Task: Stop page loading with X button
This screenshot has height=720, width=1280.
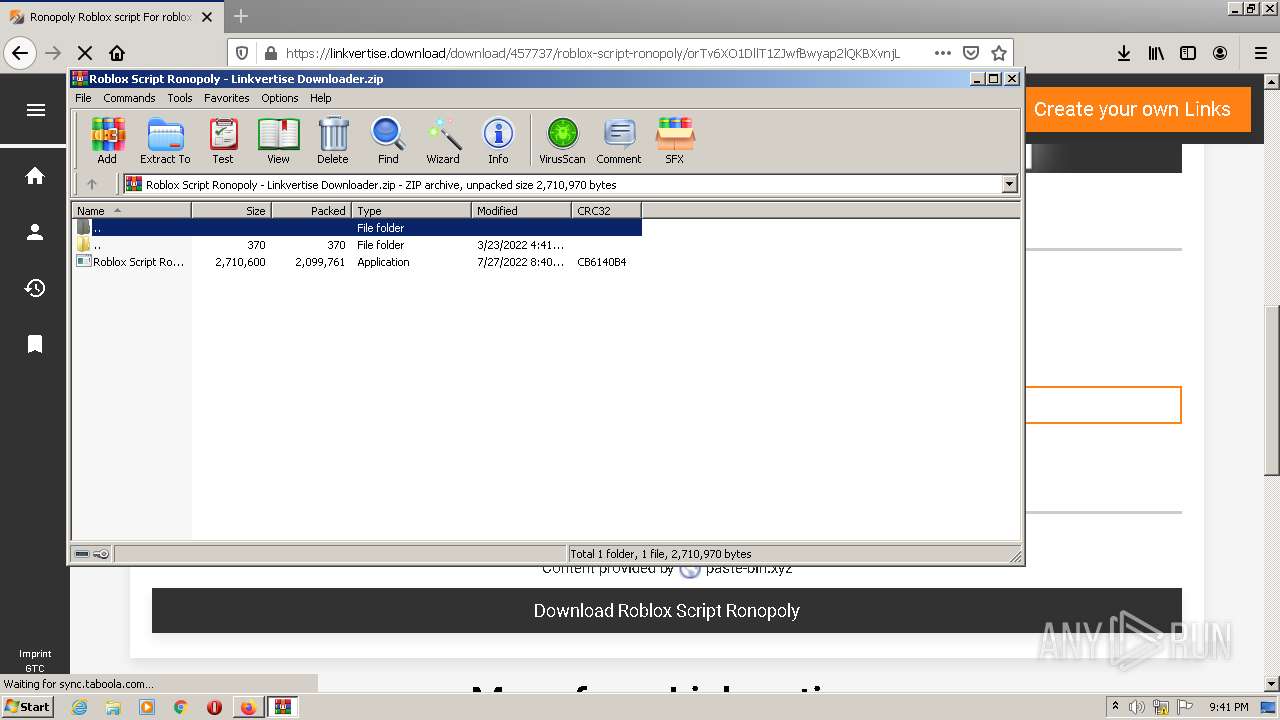Action: 85,53
